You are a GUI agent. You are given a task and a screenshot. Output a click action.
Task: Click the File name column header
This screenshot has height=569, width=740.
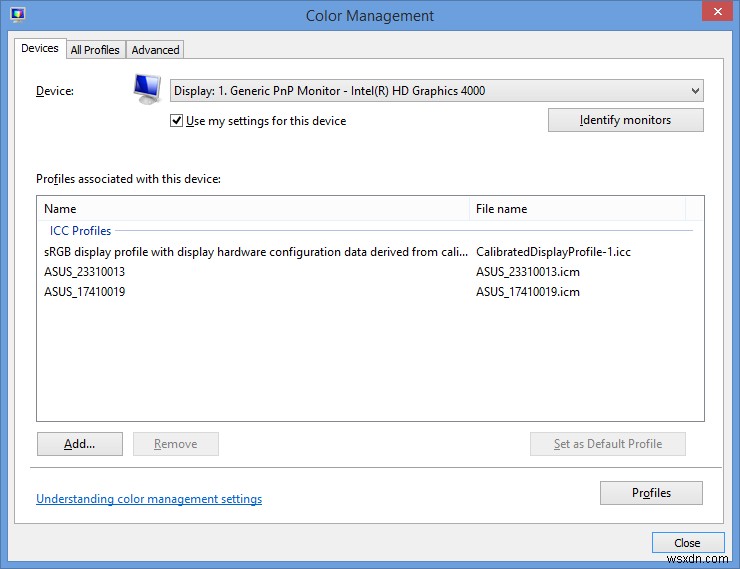pyautogui.click(x=577, y=209)
